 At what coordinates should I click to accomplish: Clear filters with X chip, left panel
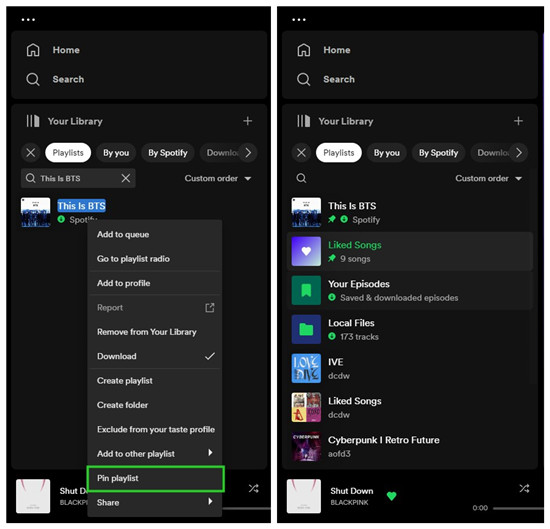pyautogui.click(x=31, y=153)
